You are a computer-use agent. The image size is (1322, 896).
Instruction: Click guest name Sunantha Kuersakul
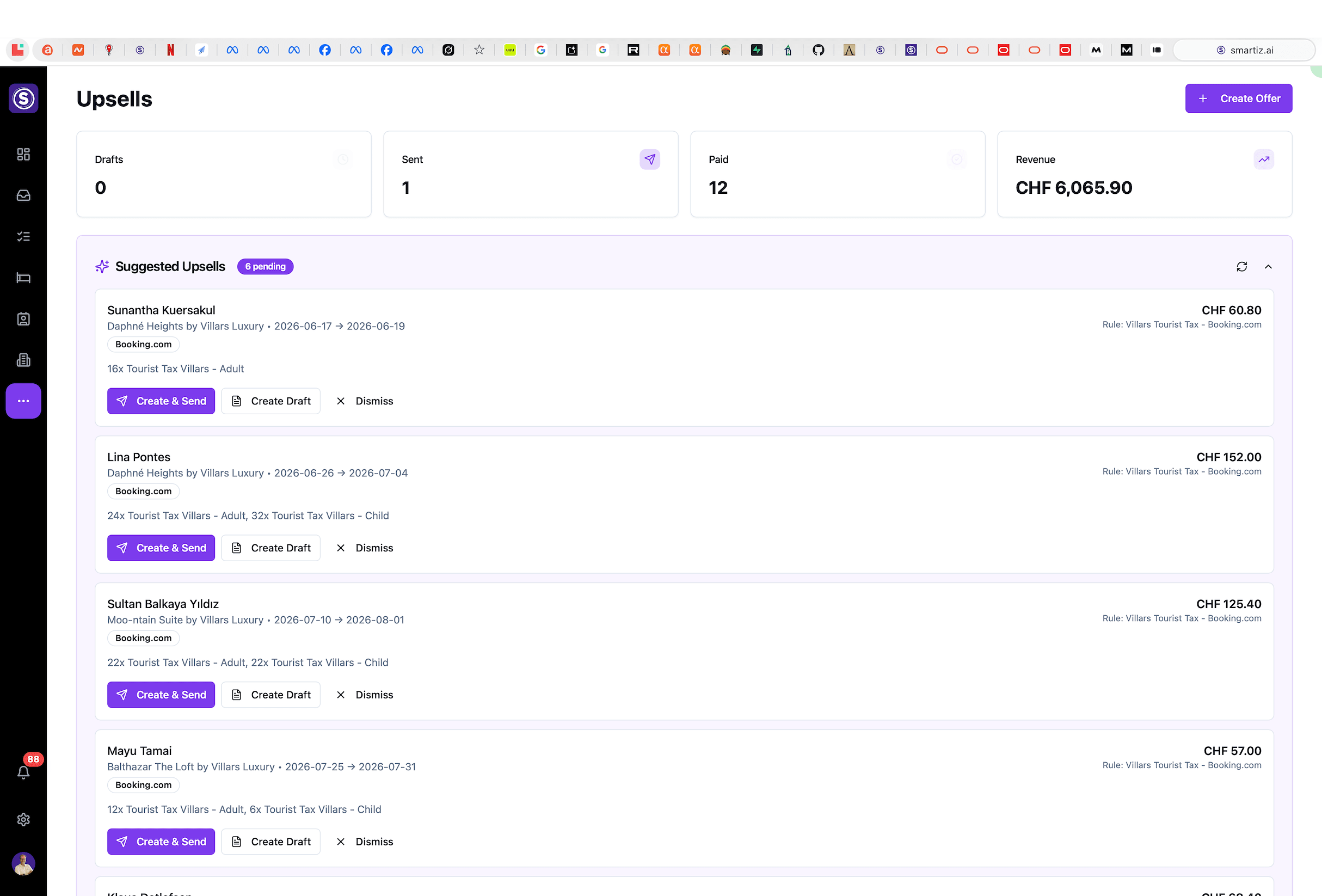pyautogui.click(x=161, y=310)
